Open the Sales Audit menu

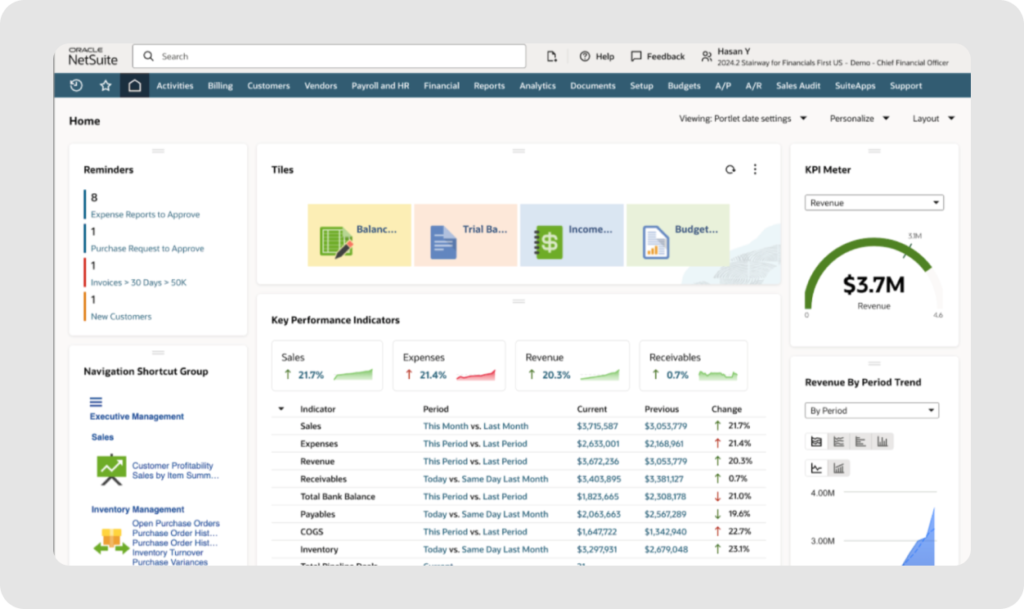[x=798, y=86]
